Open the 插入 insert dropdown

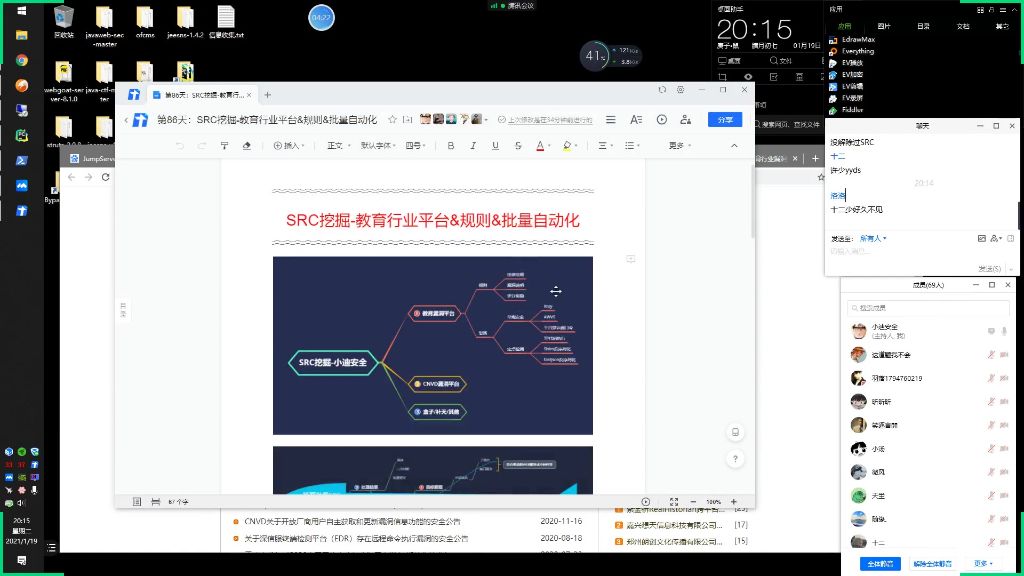pyautogui.click(x=289, y=146)
